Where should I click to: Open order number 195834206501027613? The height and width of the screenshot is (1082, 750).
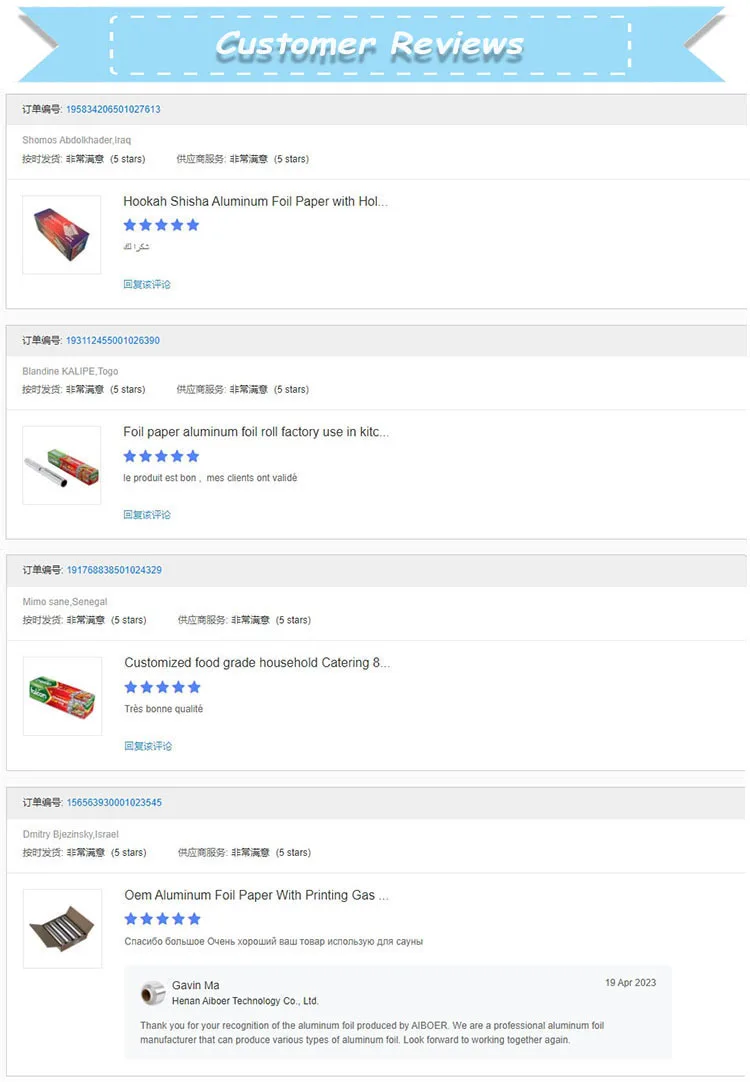[x=113, y=109]
